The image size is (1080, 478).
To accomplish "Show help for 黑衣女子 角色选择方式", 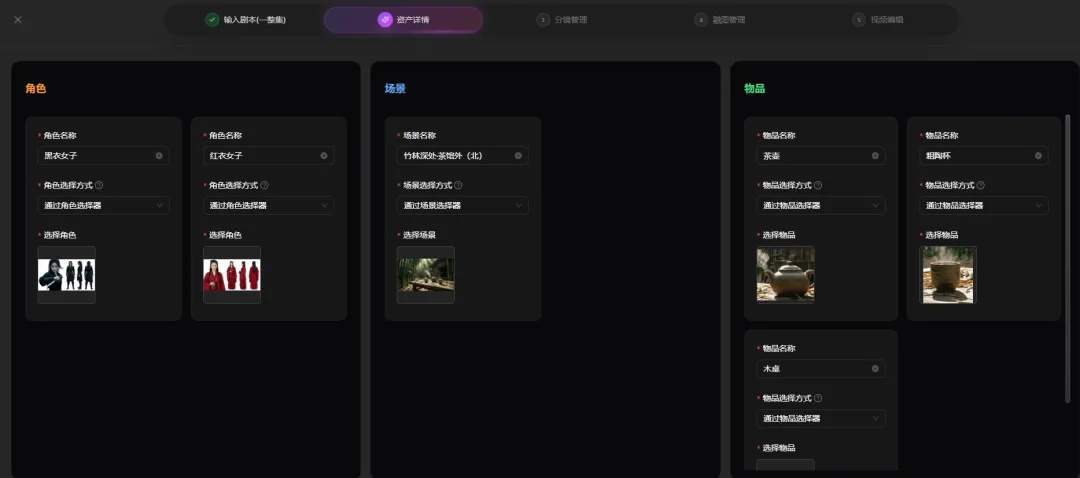I will click(99, 185).
